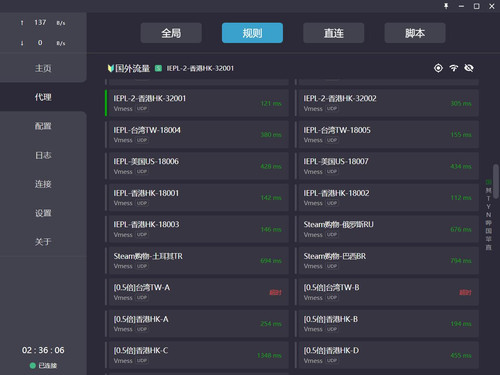Select the Steam购物-土耳其TR node
Image resolution: width=500 pixels, height=375 pixels.
tap(197, 261)
